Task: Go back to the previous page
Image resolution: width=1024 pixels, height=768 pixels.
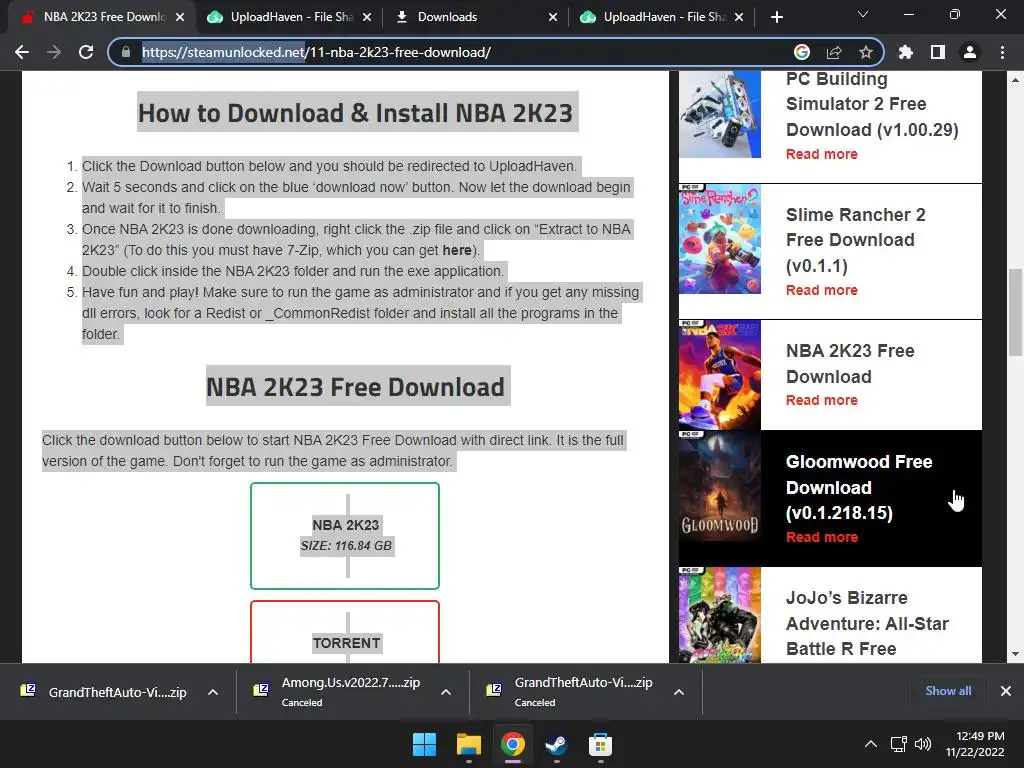Action: (22, 52)
